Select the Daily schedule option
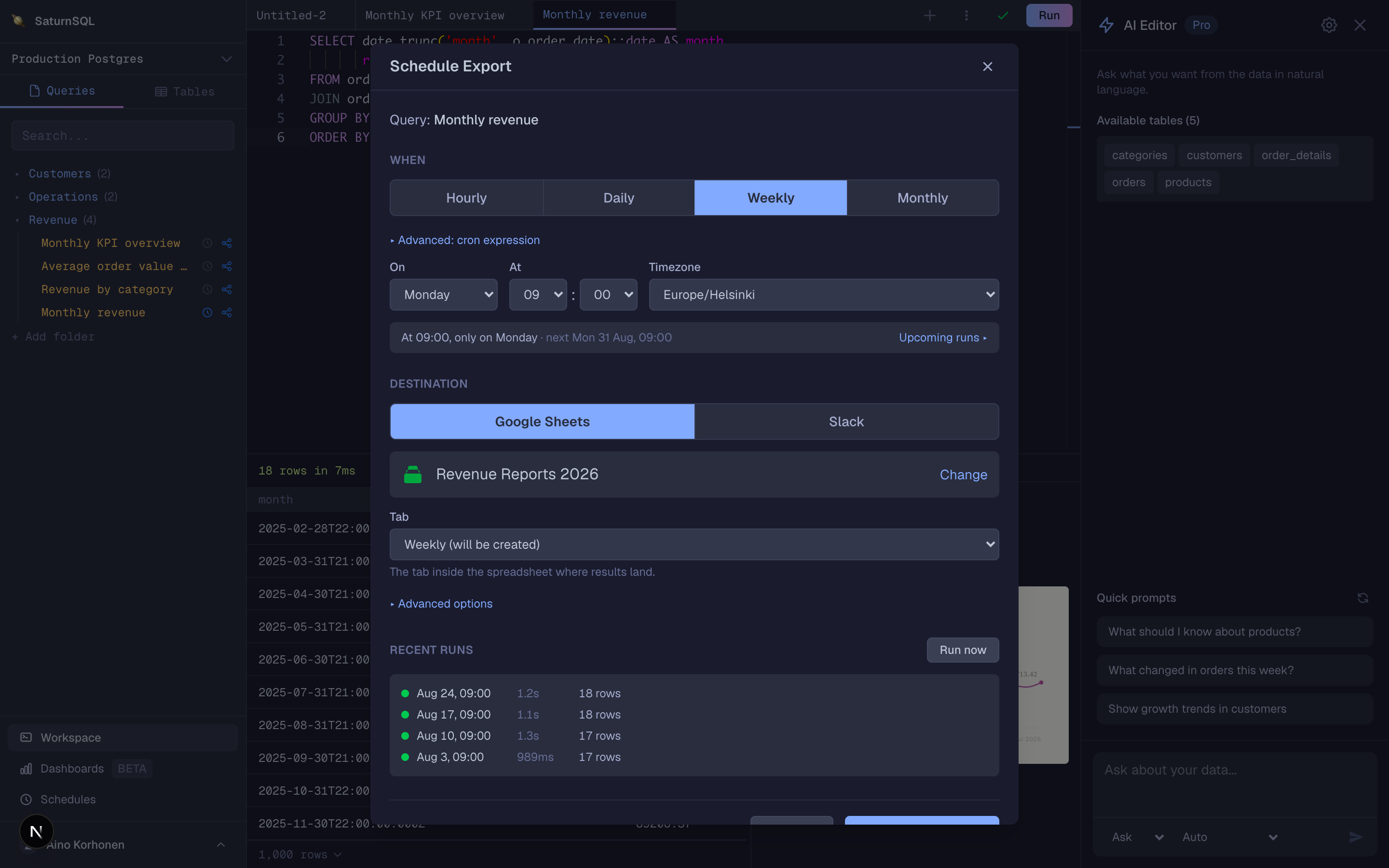Screen dimensions: 1389x868 tap(618, 198)
